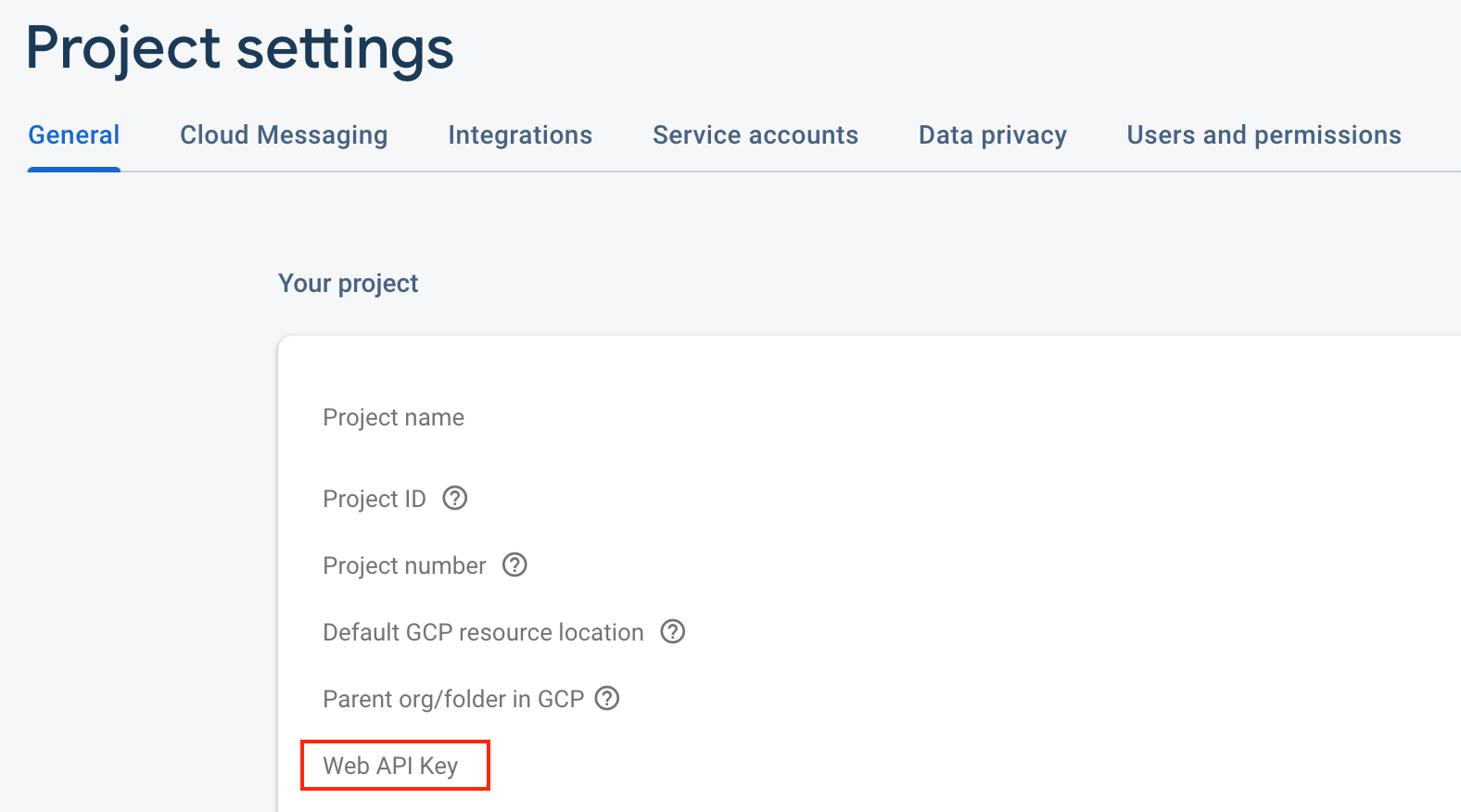Open help icon beside Default GCP resource location

click(672, 632)
